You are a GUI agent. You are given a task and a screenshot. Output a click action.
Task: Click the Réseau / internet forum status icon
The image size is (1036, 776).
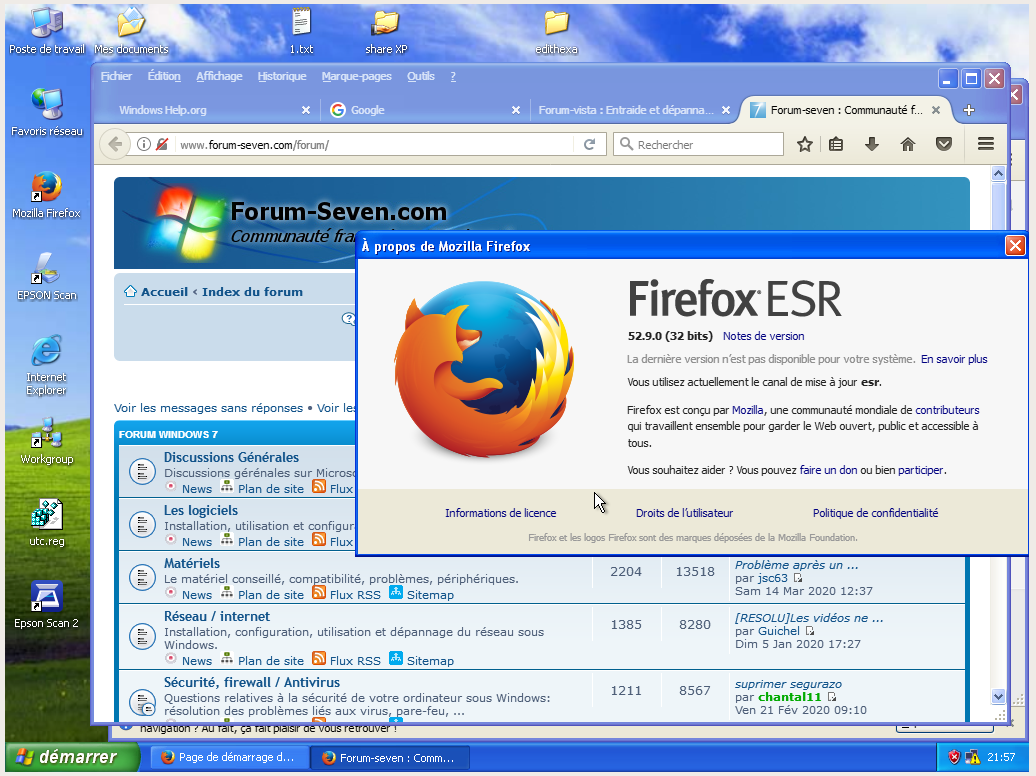(142, 636)
